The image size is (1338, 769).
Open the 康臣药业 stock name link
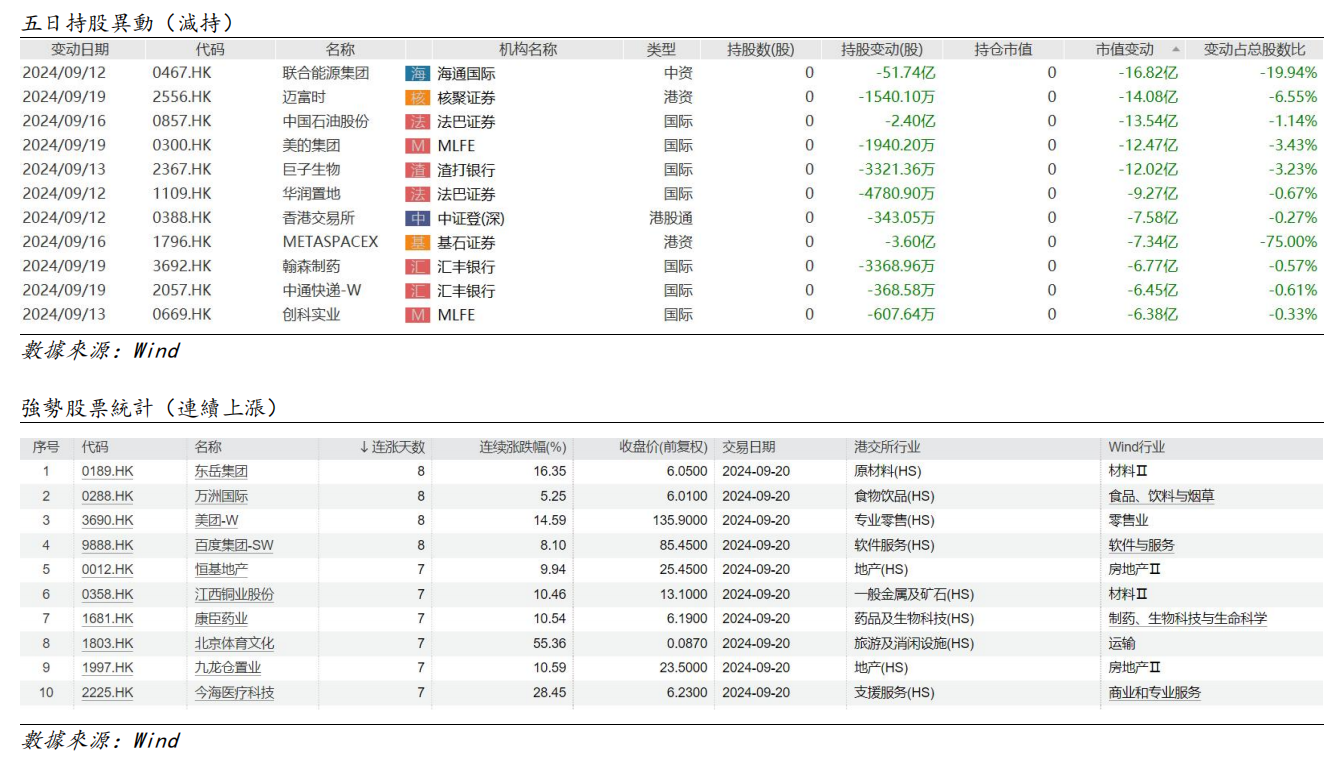(x=221, y=618)
